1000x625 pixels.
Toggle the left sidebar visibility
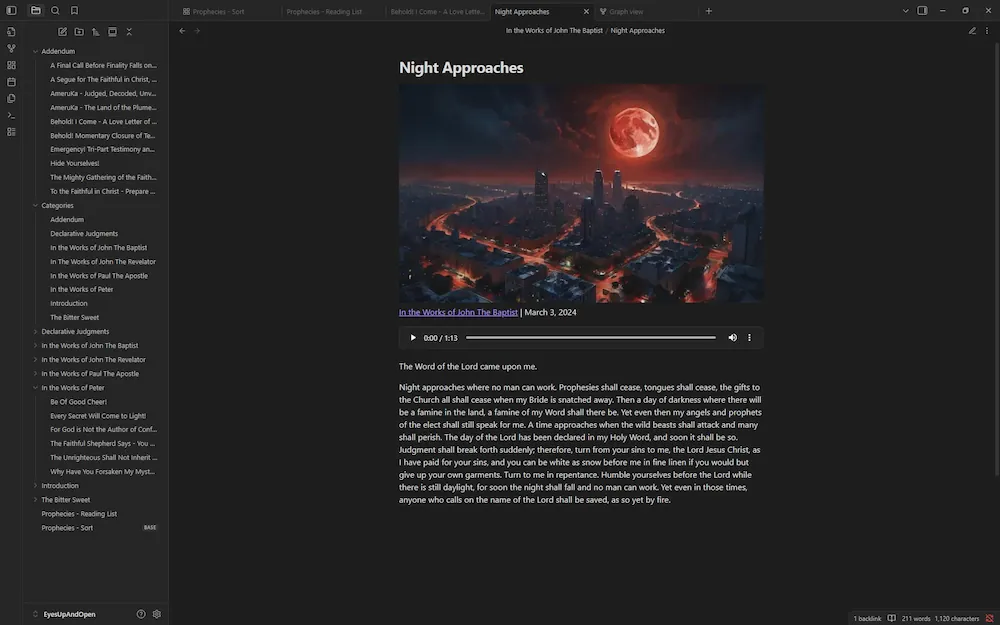(11, 10)
